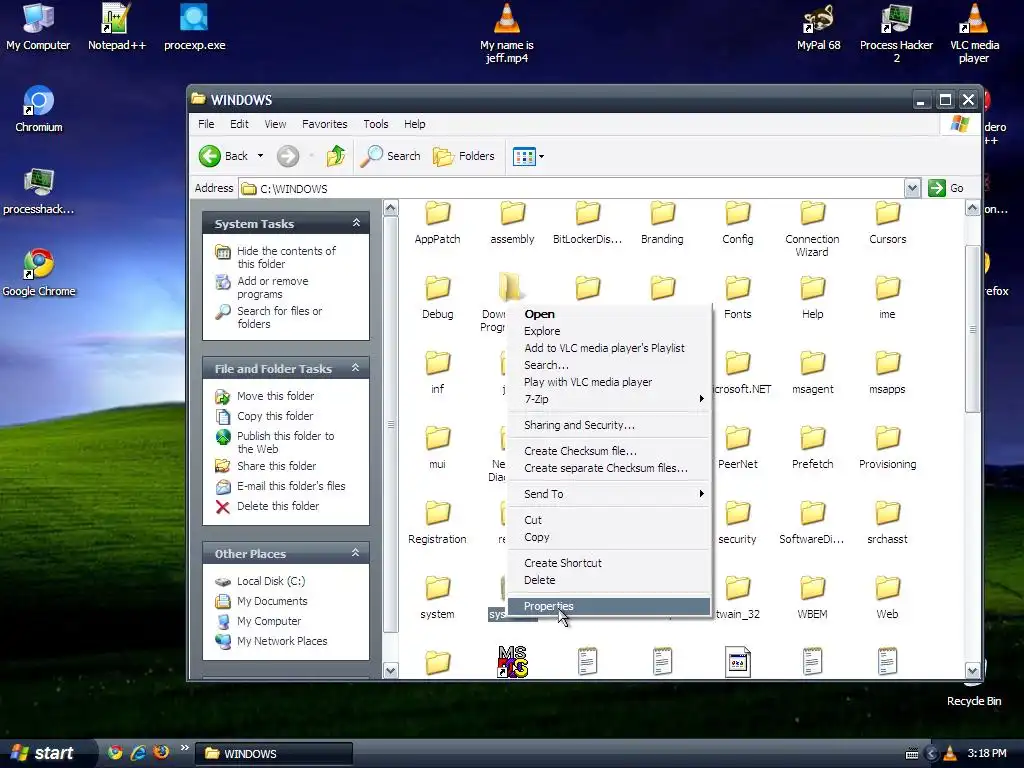This screenshot has width=1024, height=768.
Task: Open the Views dropdown button
Action: [528, 157]
